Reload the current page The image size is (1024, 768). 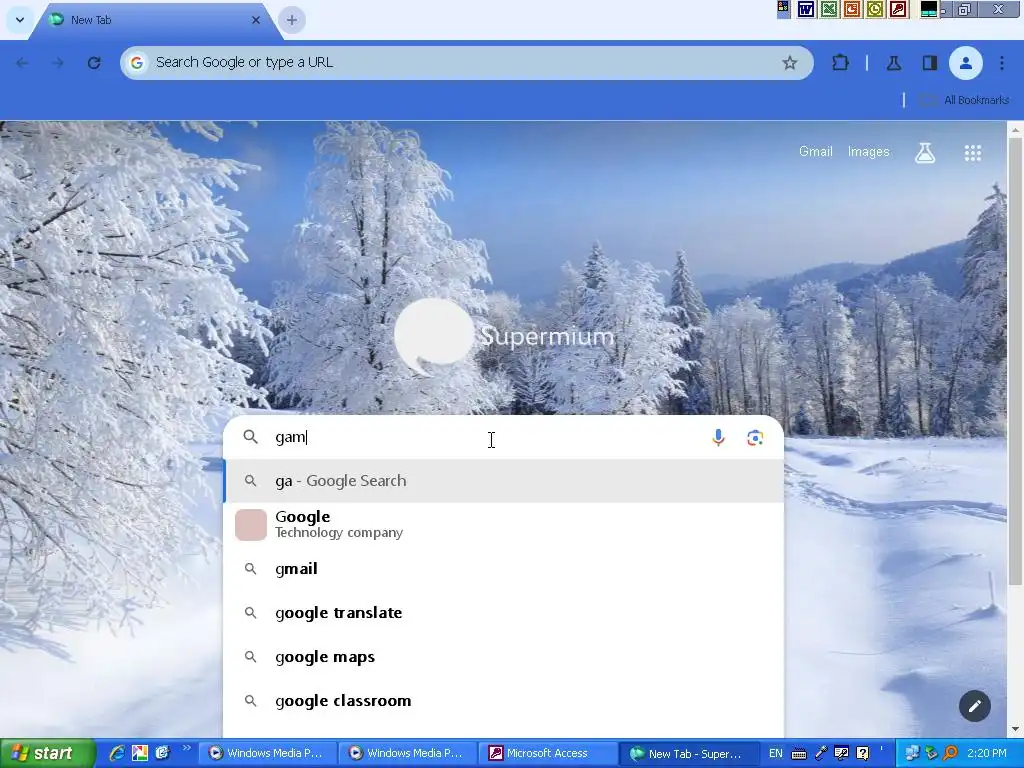point(94,63)
